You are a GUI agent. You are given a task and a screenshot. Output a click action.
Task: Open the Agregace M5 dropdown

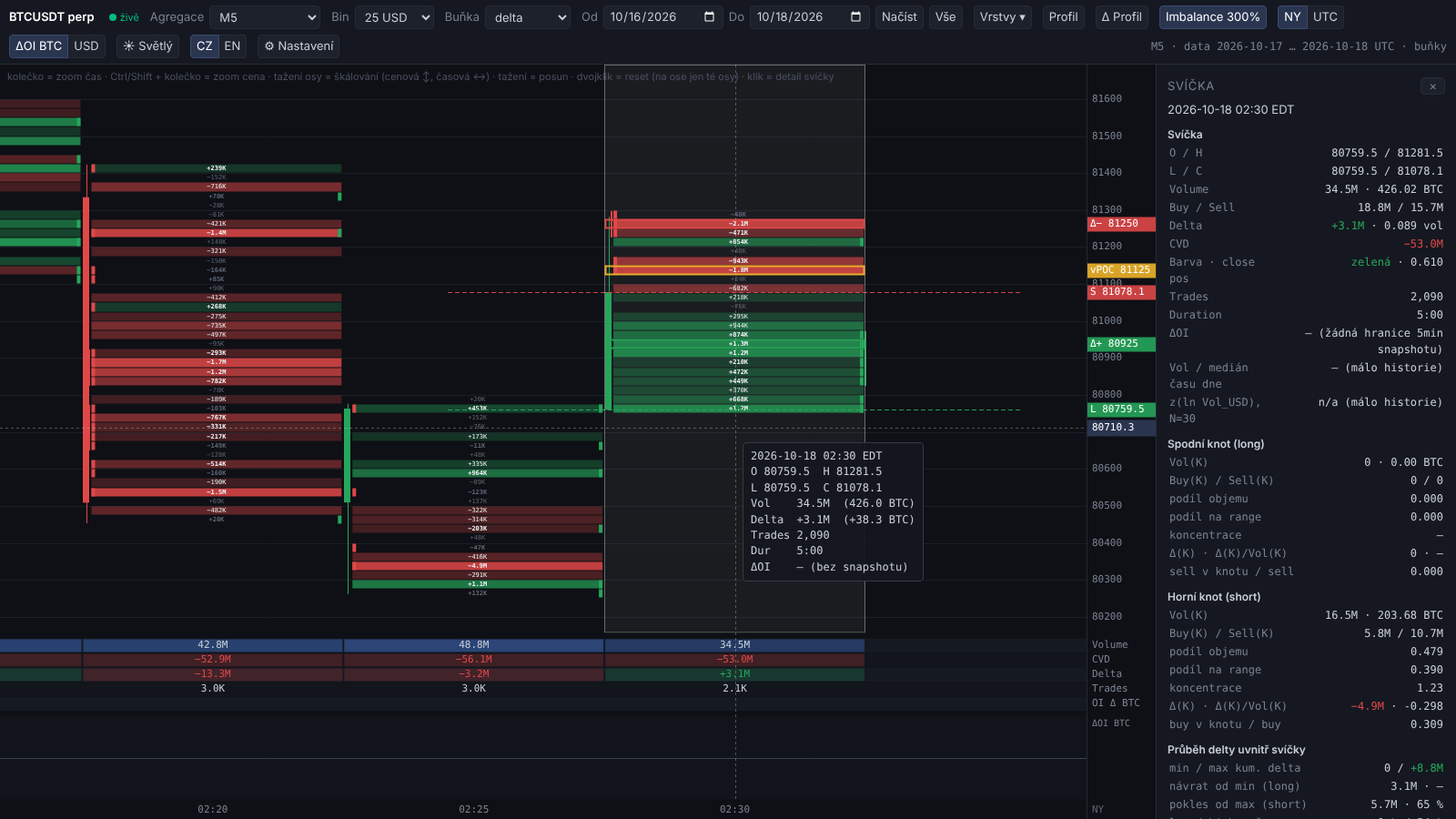tap(265, 17)
